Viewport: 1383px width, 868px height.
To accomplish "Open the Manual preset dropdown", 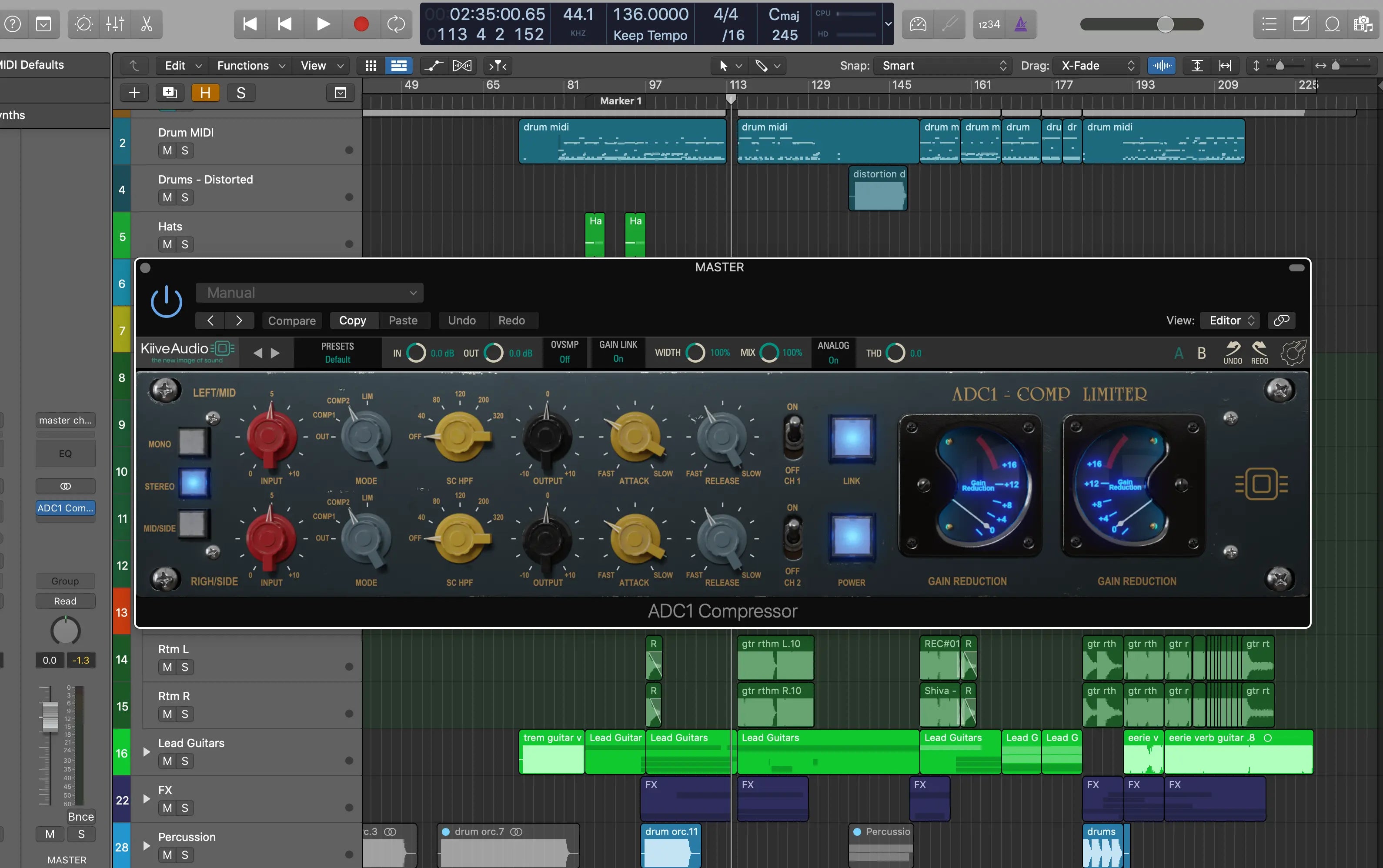I will point(310,293).
